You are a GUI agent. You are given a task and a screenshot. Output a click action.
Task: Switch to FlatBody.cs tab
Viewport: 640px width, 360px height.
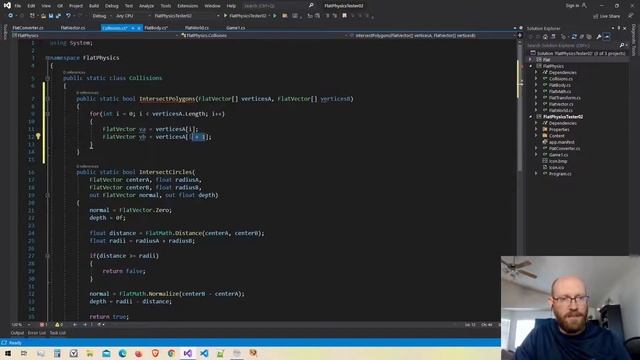pyautogui.click(x=156, y=28)
